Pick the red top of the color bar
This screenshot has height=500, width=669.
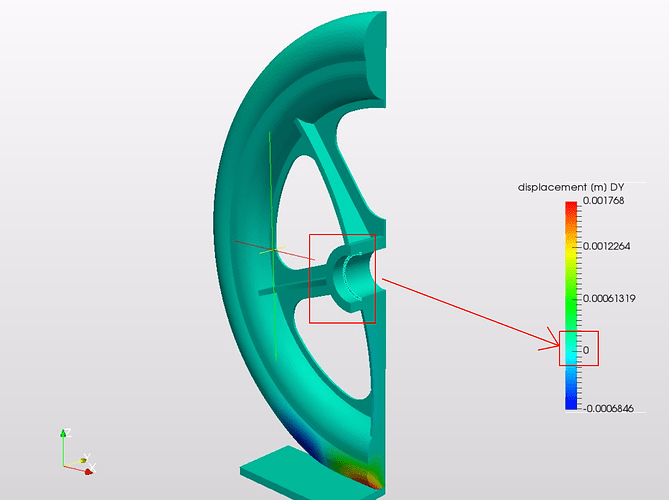(x=571, y=207)
